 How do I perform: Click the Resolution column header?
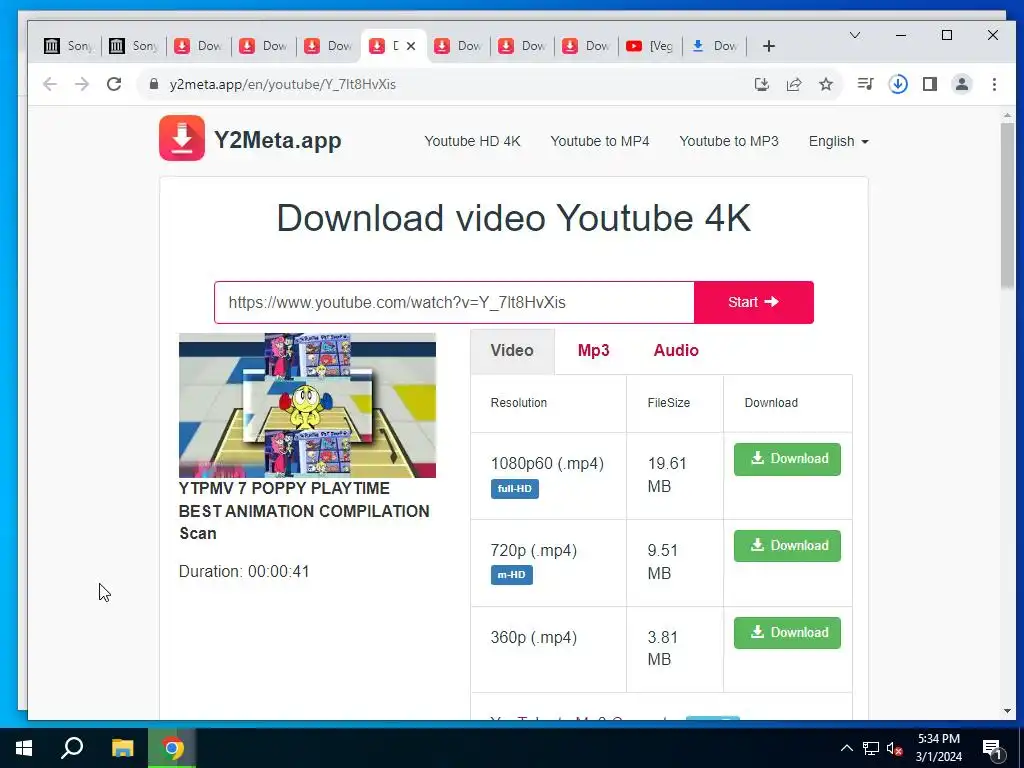click(519, 403)
